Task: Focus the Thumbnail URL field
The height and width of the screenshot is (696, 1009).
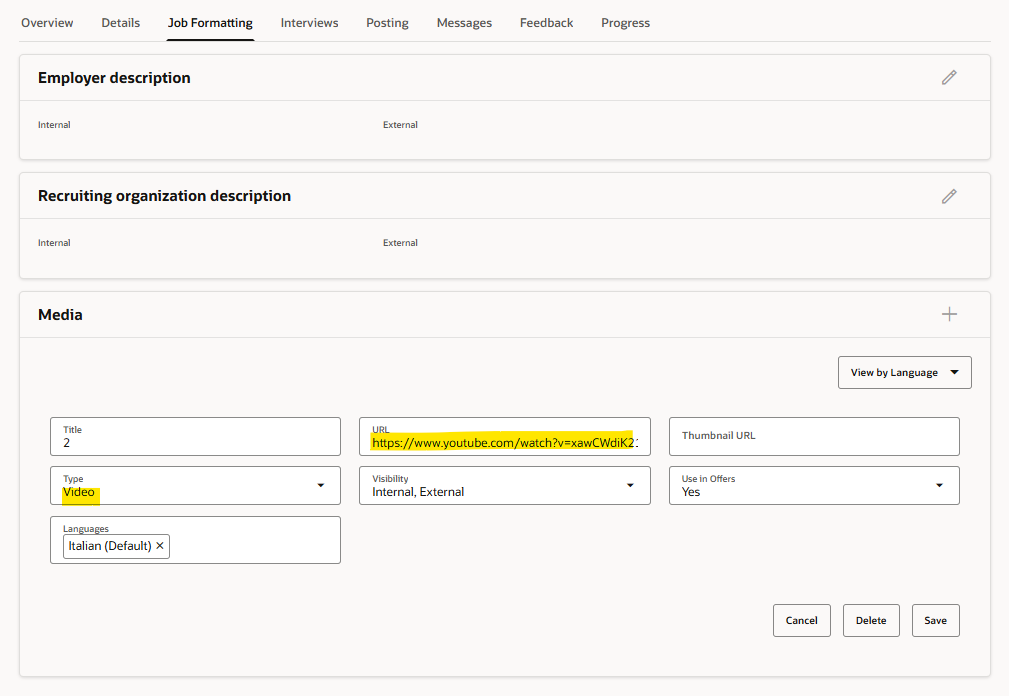Action: pos(814,437)
